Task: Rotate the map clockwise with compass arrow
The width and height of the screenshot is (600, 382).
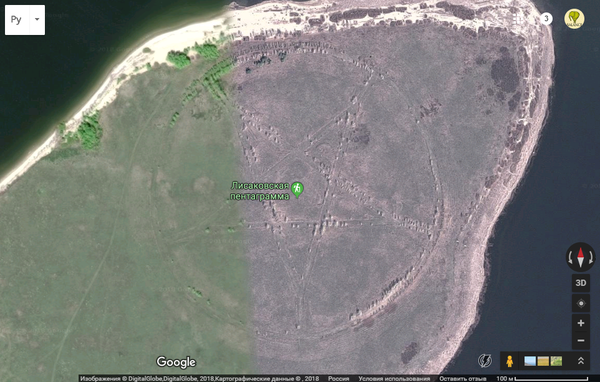Action: click(x=591, y=257)
